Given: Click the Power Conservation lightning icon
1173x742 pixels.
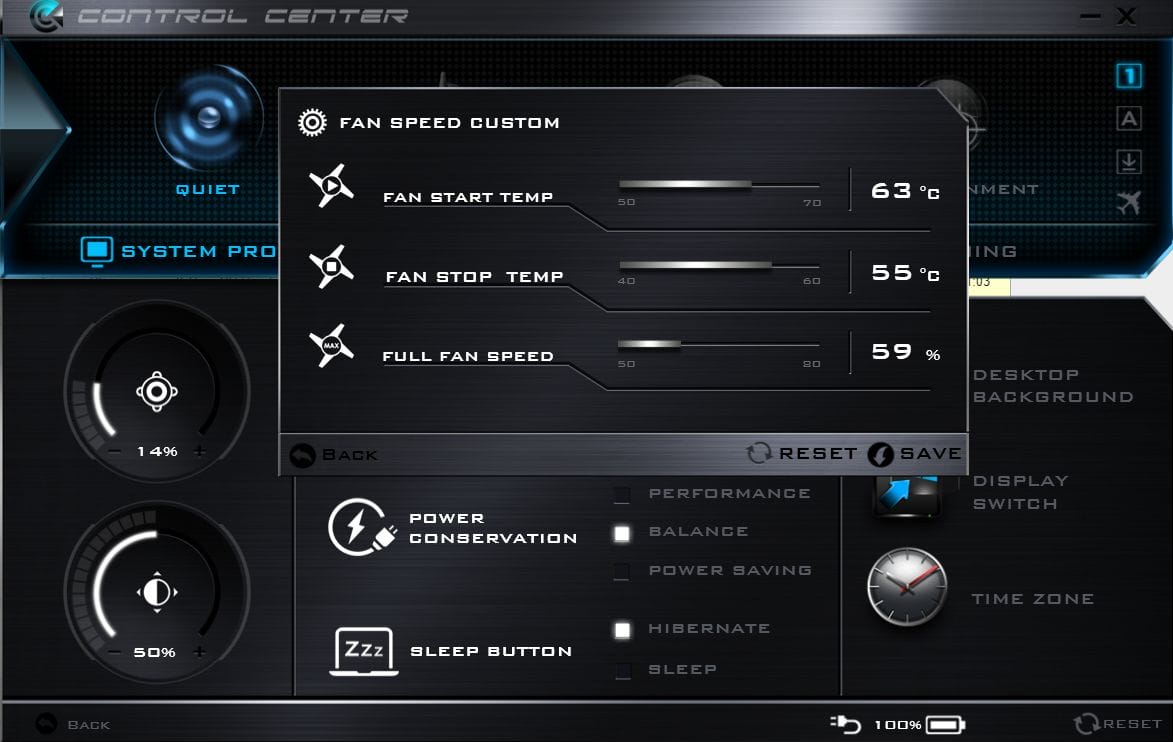Looking at the screenshot, I should 360,525.
